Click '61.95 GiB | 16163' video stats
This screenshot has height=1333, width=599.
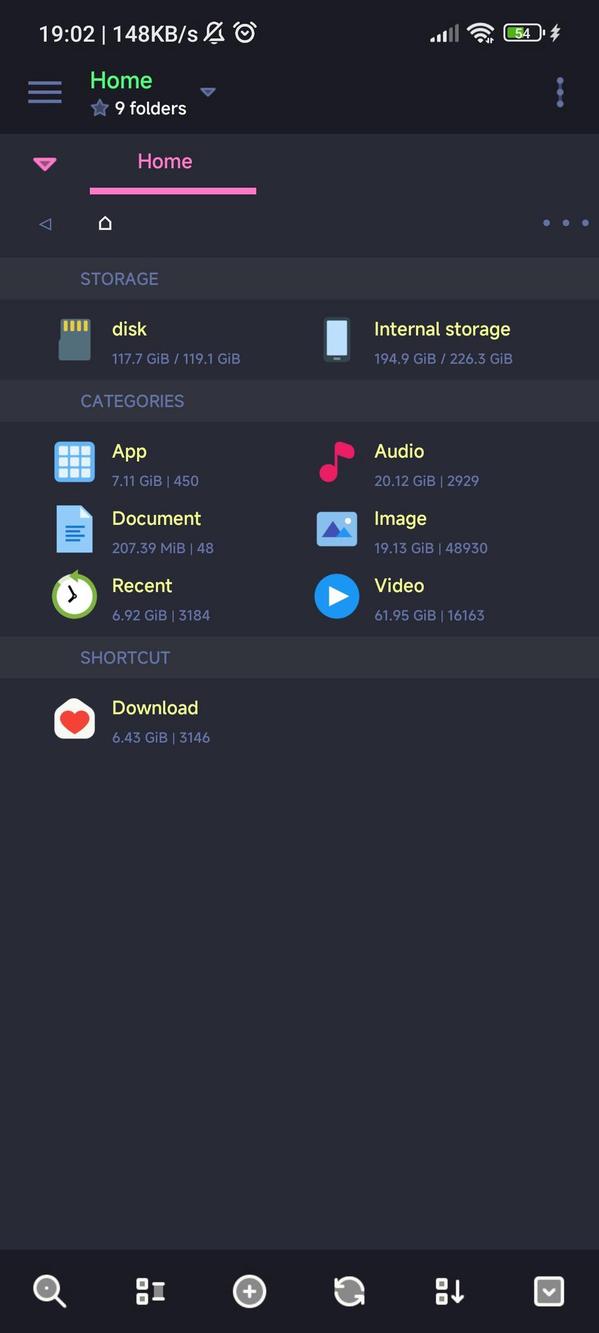(x=429, y=615)
